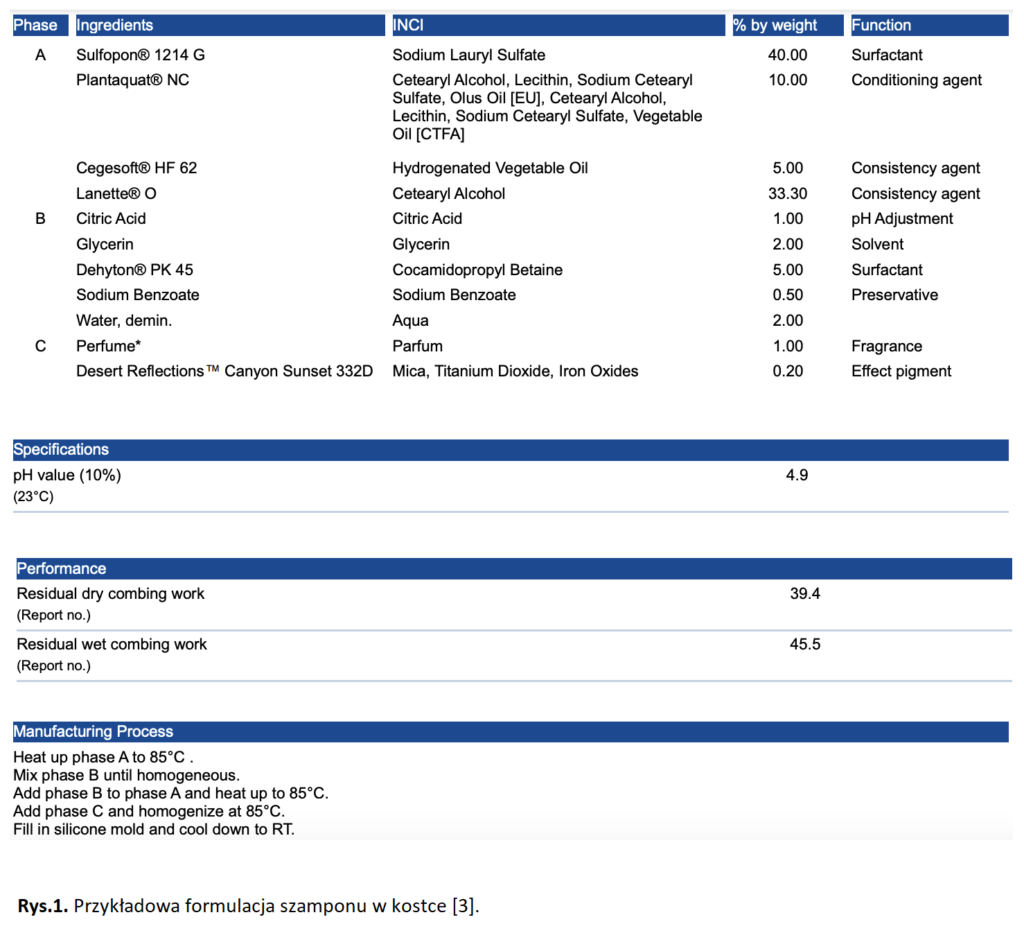Click the % by weight column header

[775, 25]
